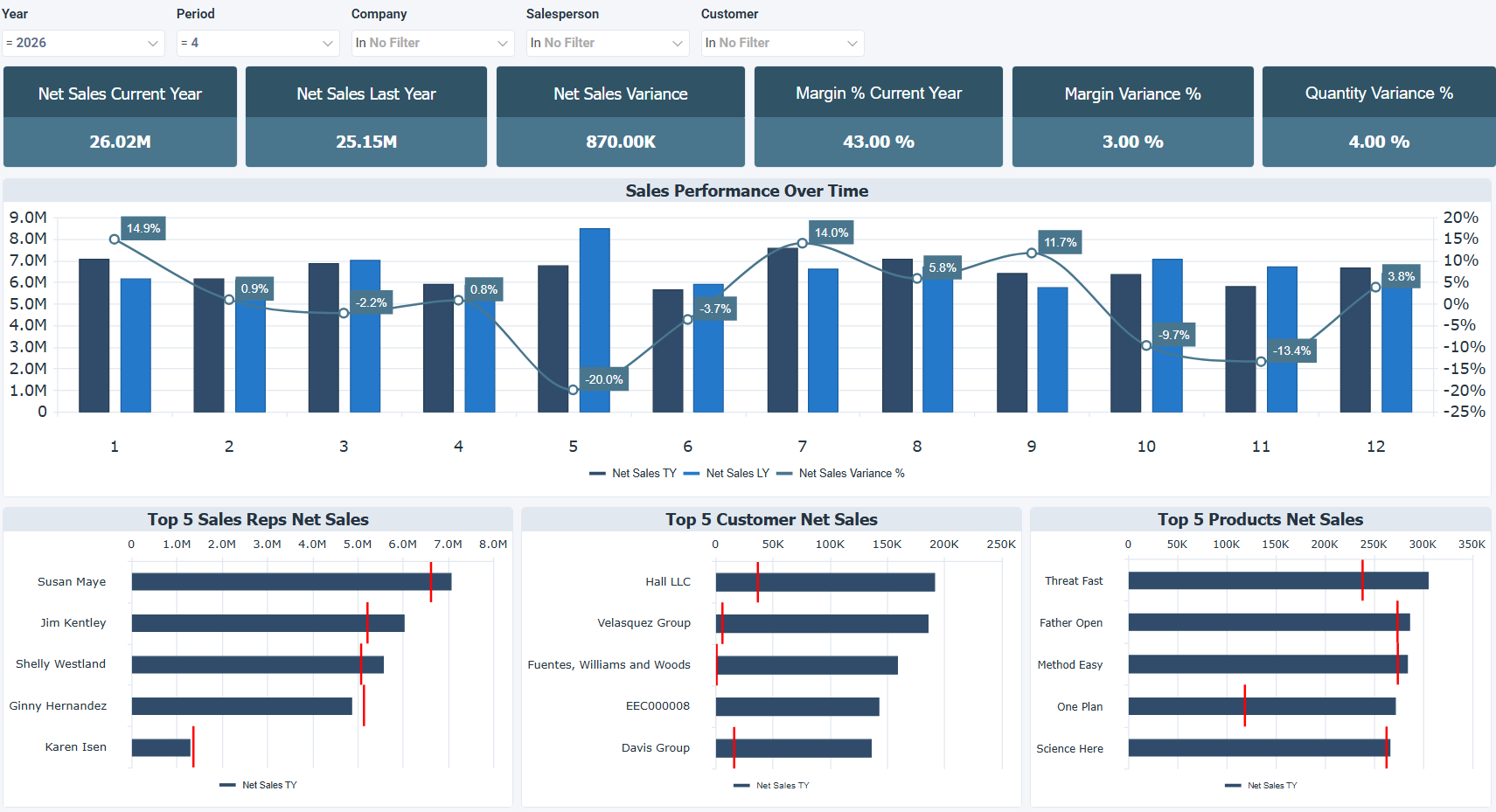Viewport: 1496px width, 812px height.
Task: Click the Top 5 Customer Net Sales title
Action: click(x=771, y=519)
